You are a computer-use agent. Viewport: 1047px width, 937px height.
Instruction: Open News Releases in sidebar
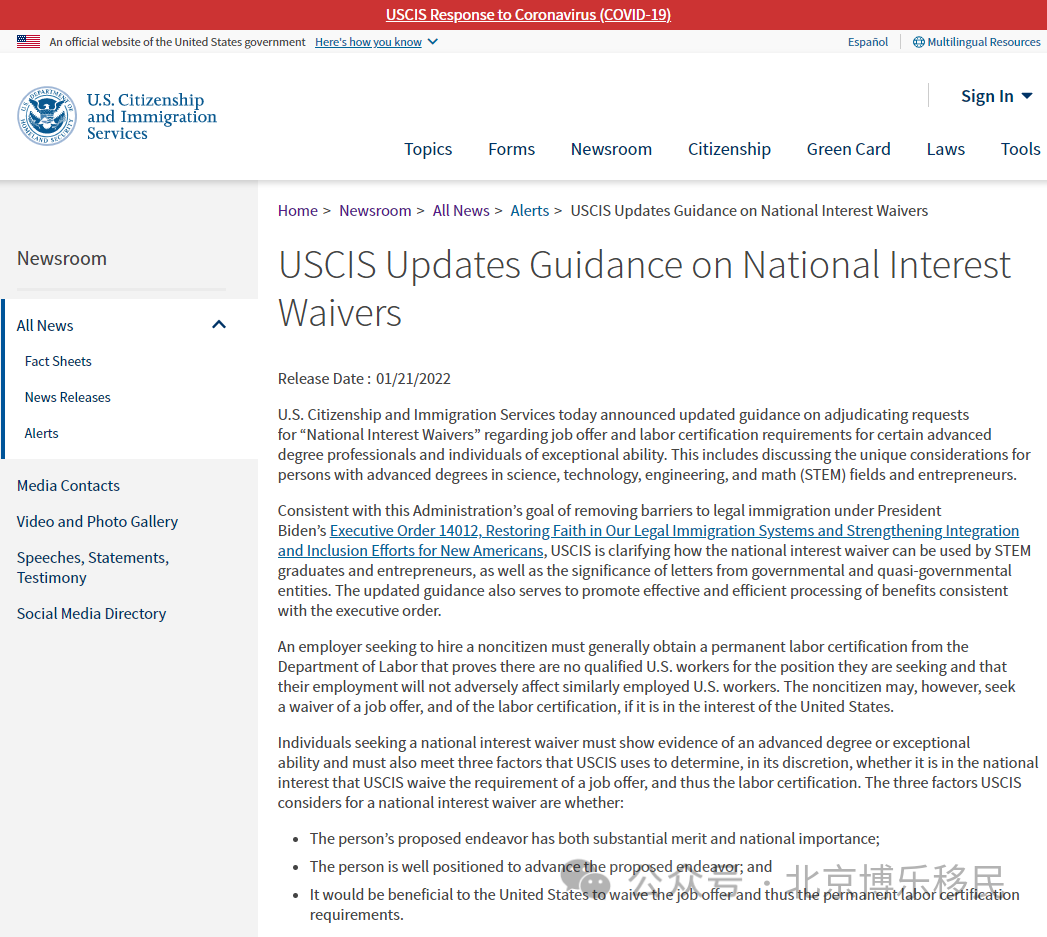coord(67,397)
